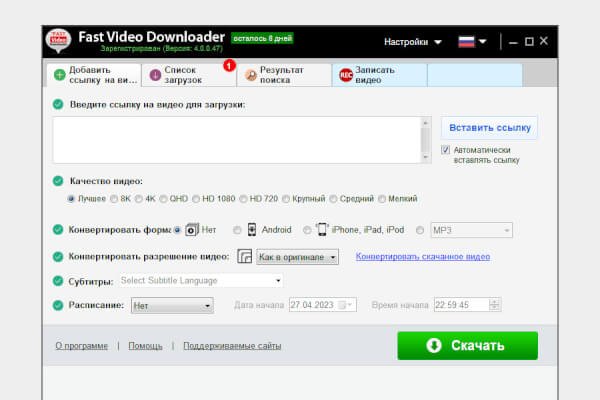
Task: Toggle Автоматически вставлять ссылку checkbox
Action: coord(445,150)
